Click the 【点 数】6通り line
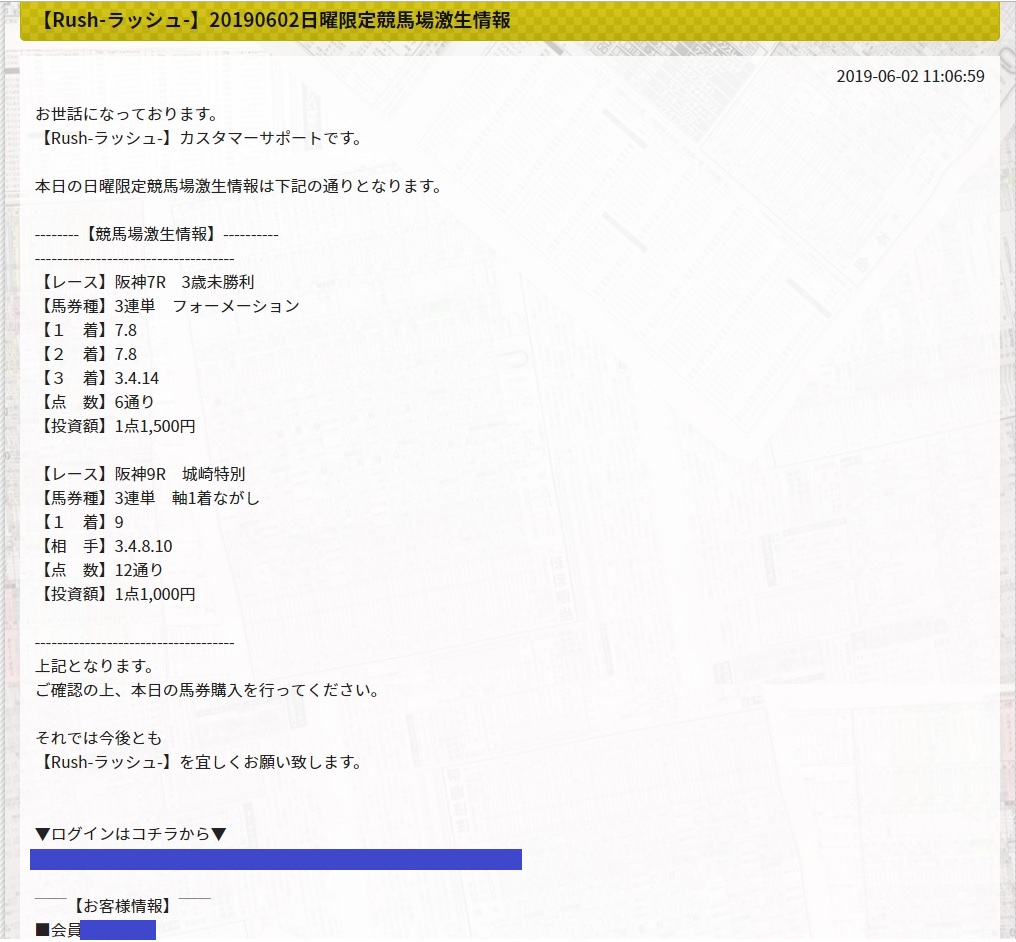1016x942 pixels. click(x=96, y=402)
